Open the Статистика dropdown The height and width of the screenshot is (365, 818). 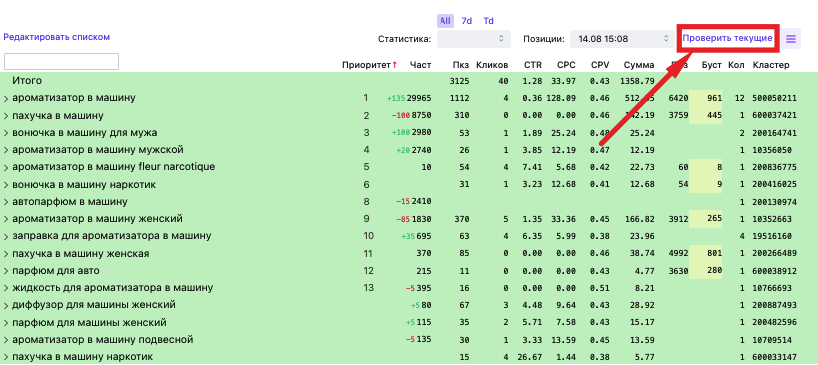pyautogui.click(x=473, y=39)
